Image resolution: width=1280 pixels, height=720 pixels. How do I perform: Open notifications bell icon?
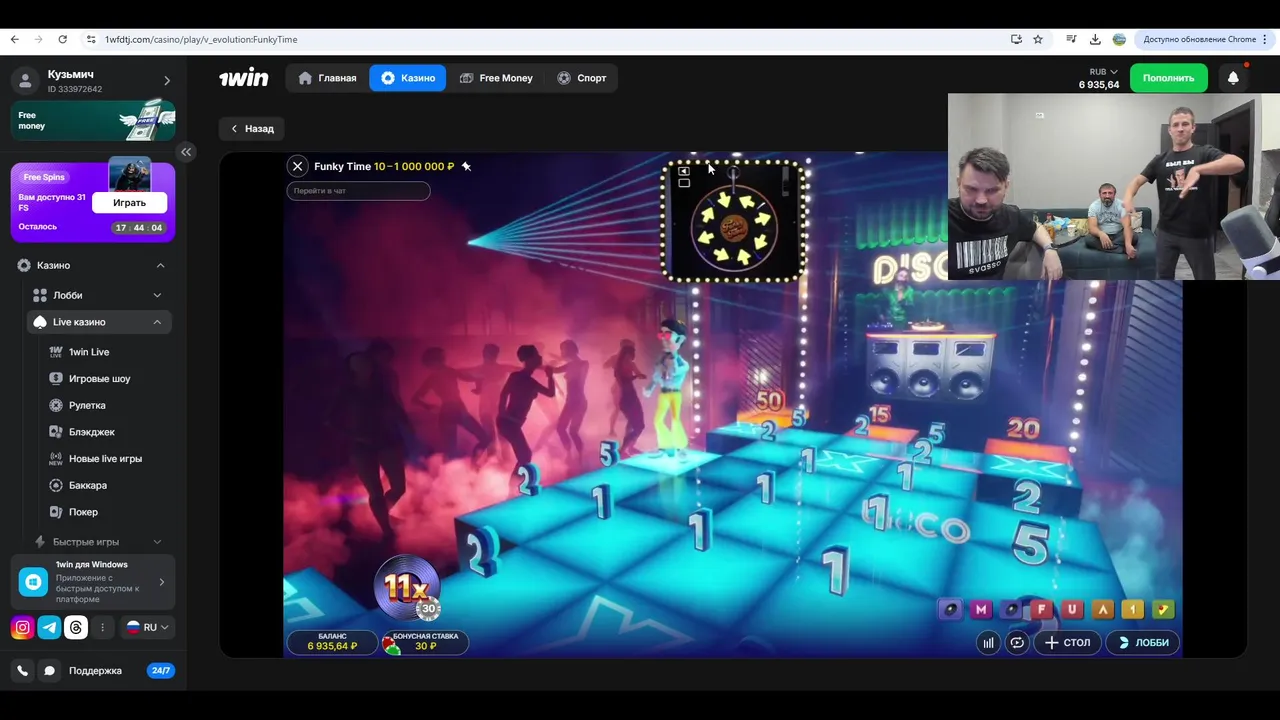coord(1233,78)
